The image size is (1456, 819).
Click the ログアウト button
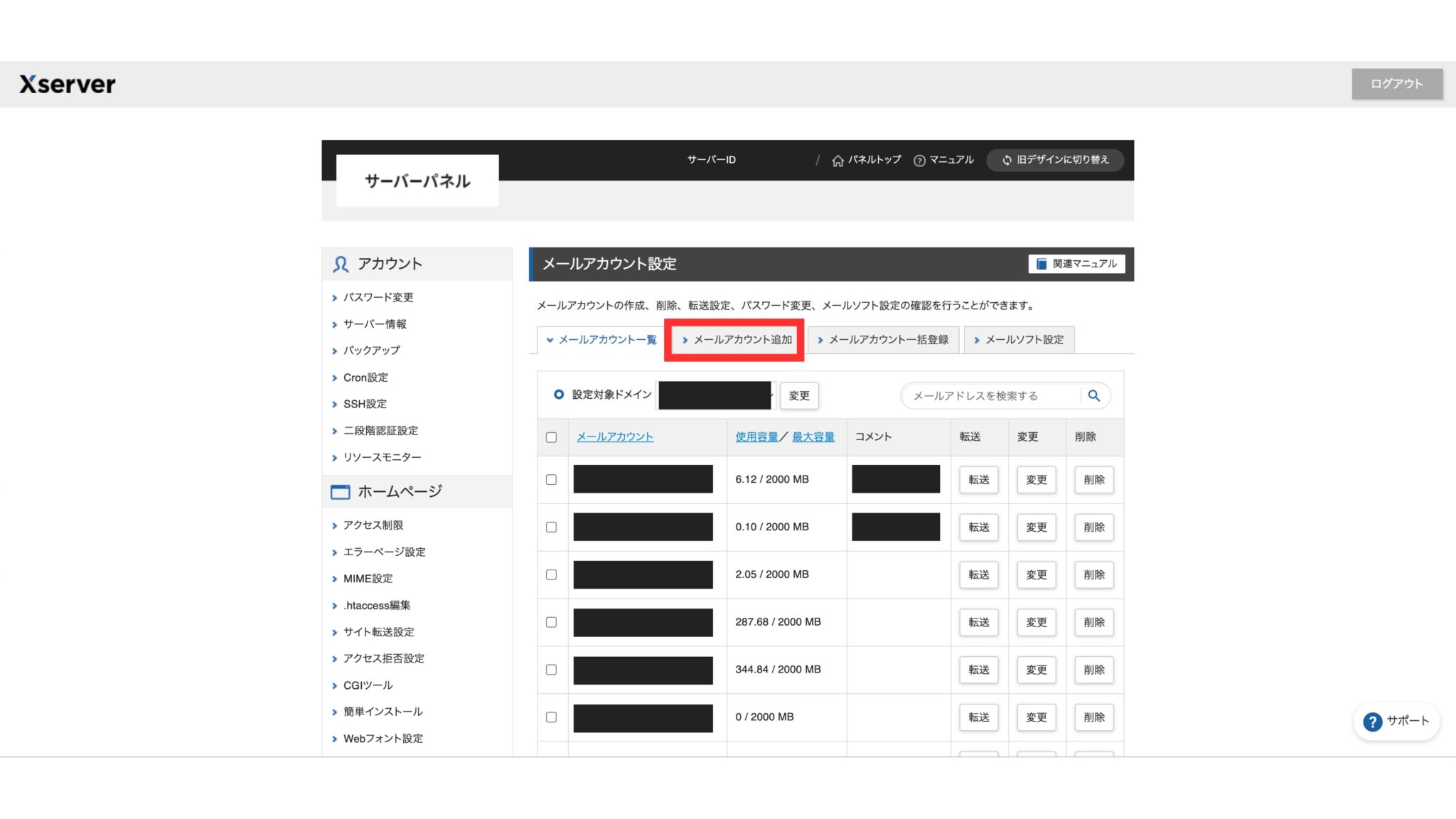click(x=1396, y=84)
